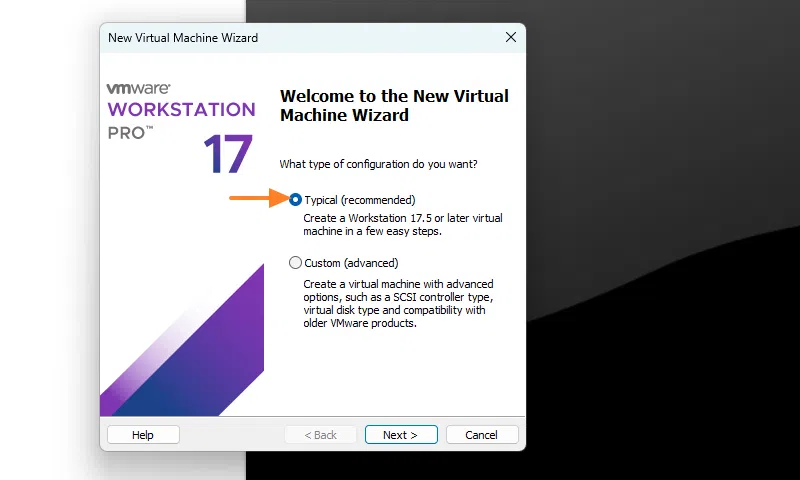
Task: Click the Next button
Action: click(x=401, y=435)
